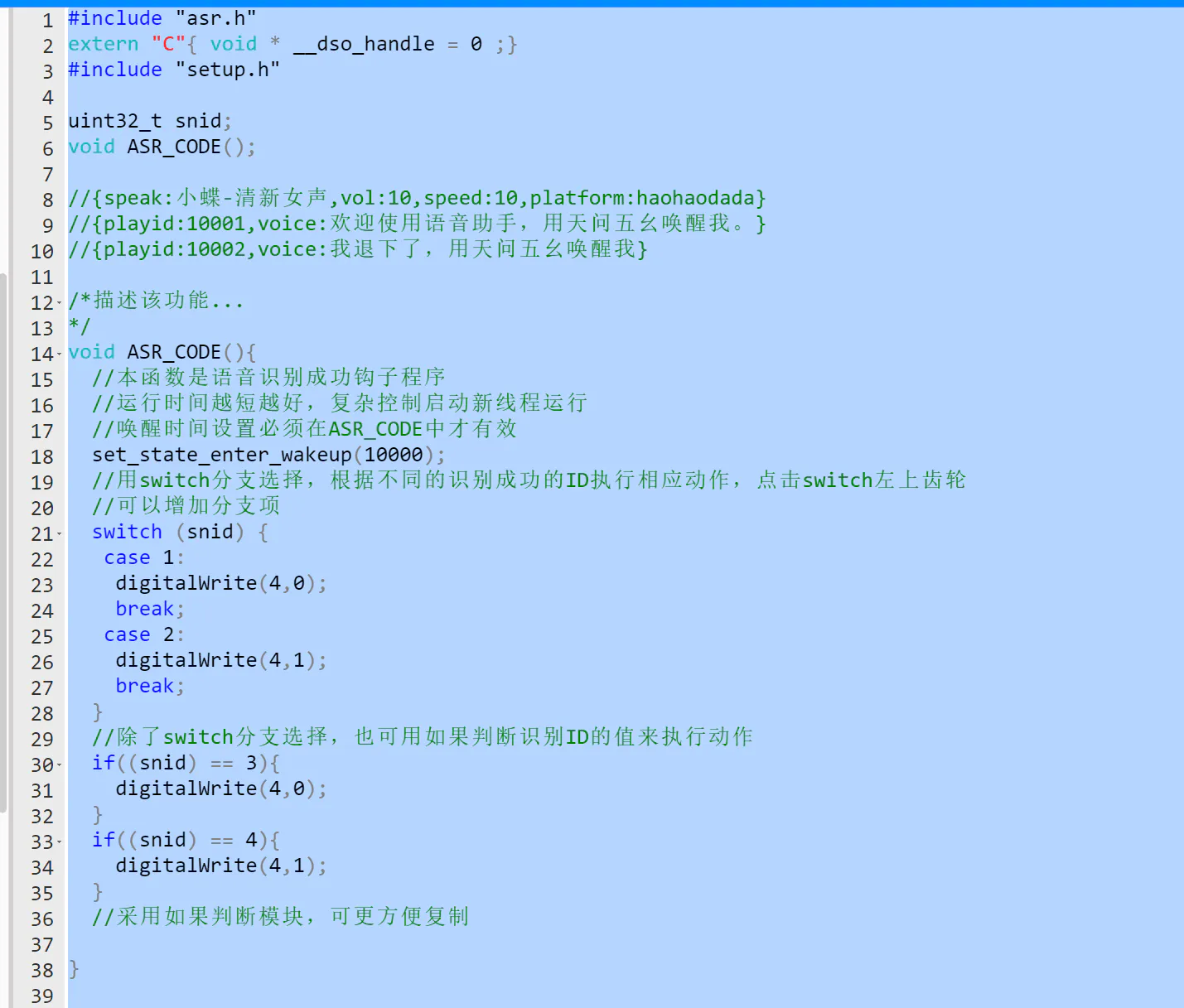Viewport: 1184px width, 1008px height.
Task: Click the comment 采用如果判断模块，可更方便复制
Action: [281, 917]
